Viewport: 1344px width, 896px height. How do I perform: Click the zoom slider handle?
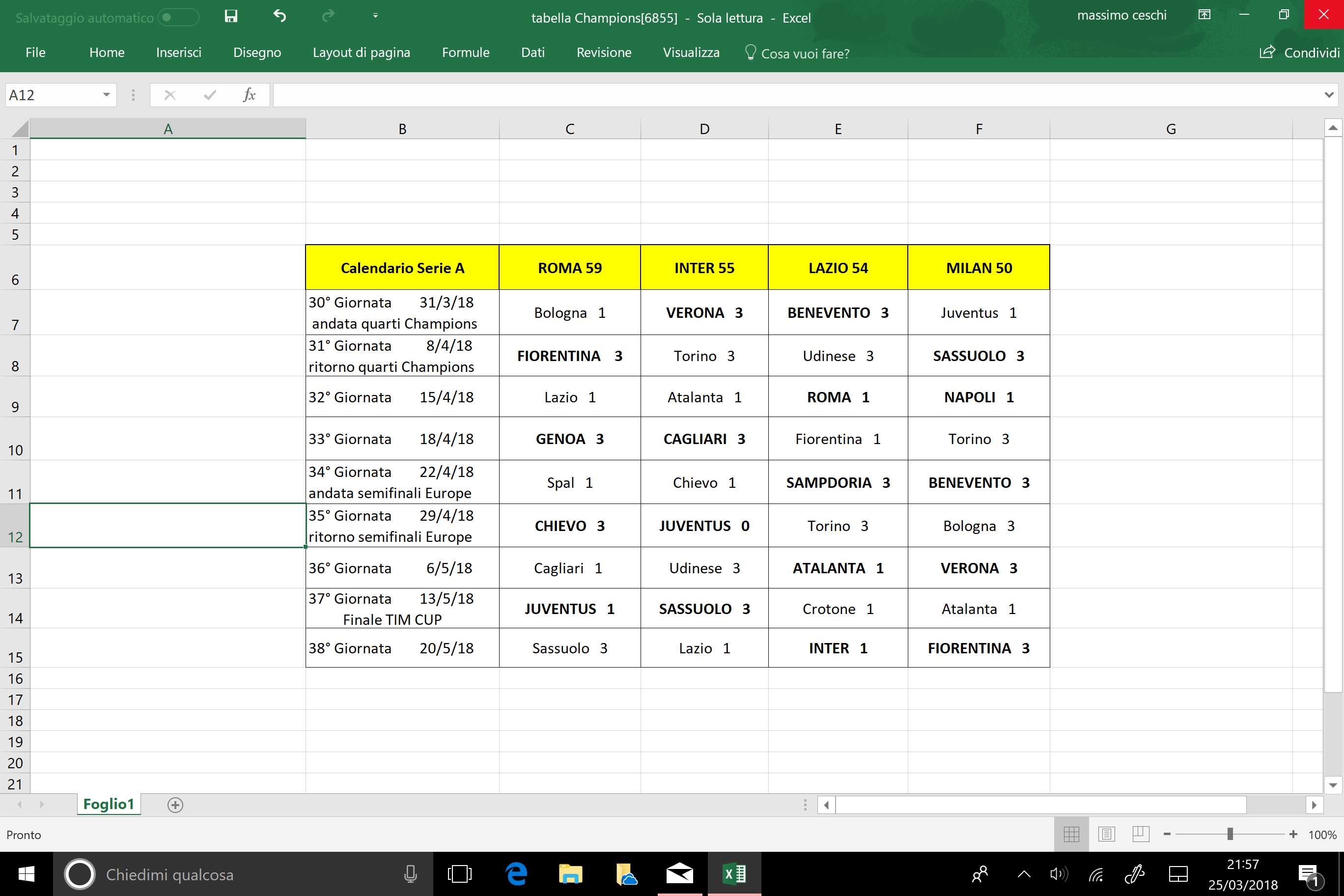click(x=1230, y=834)
